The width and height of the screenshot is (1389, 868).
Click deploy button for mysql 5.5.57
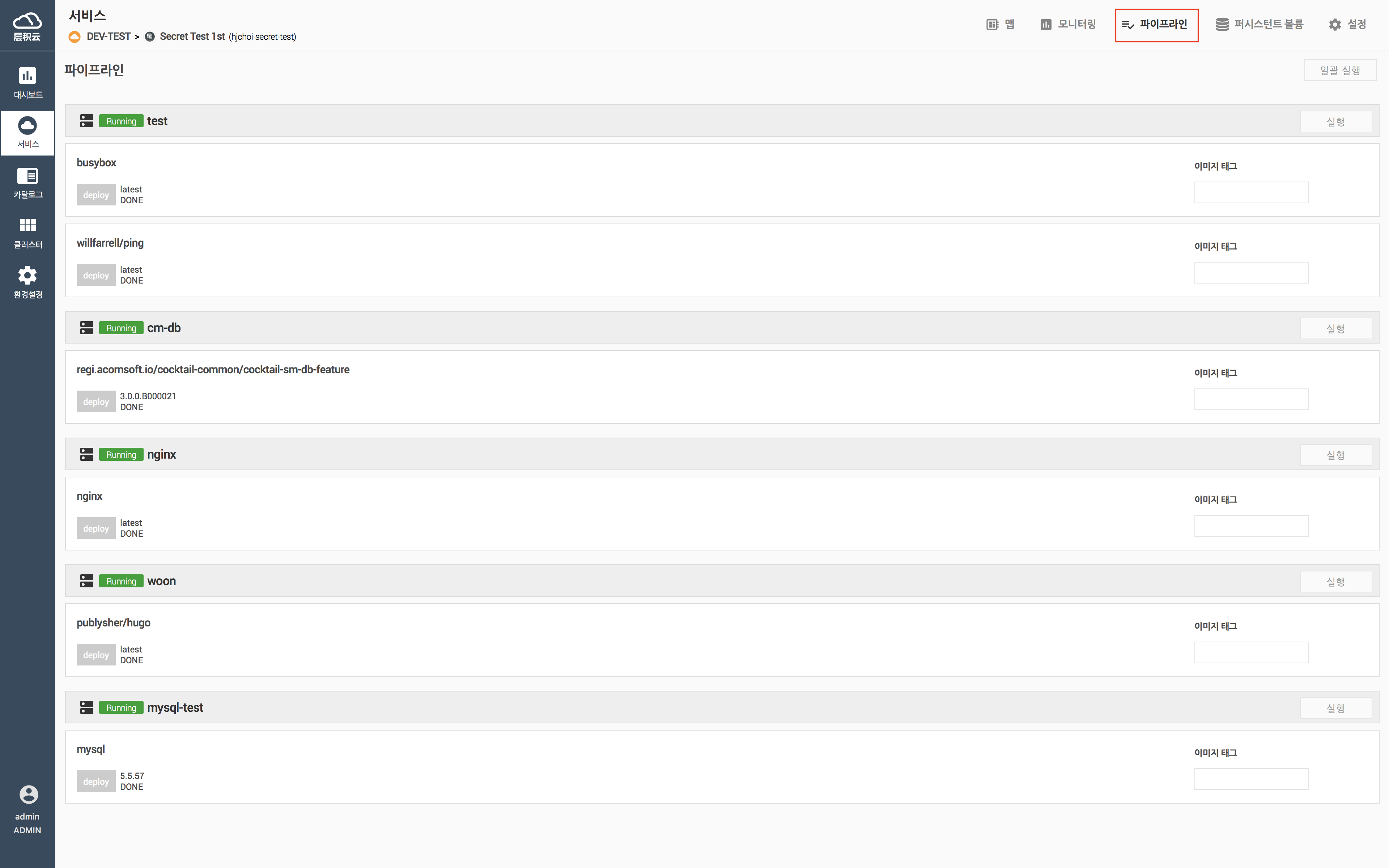pos(96,781)
